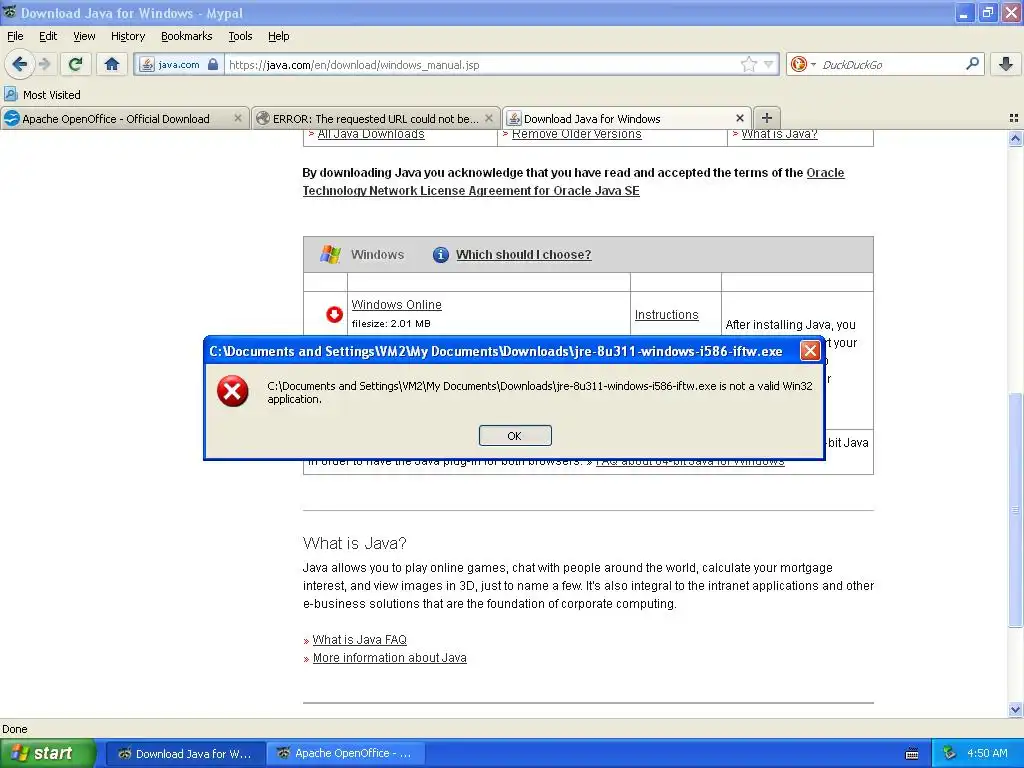The width and height of the screenshot is (1024, 768).
Task: Click the red download arrow icon
Action: pyautogui.click(x=334, y=315)
